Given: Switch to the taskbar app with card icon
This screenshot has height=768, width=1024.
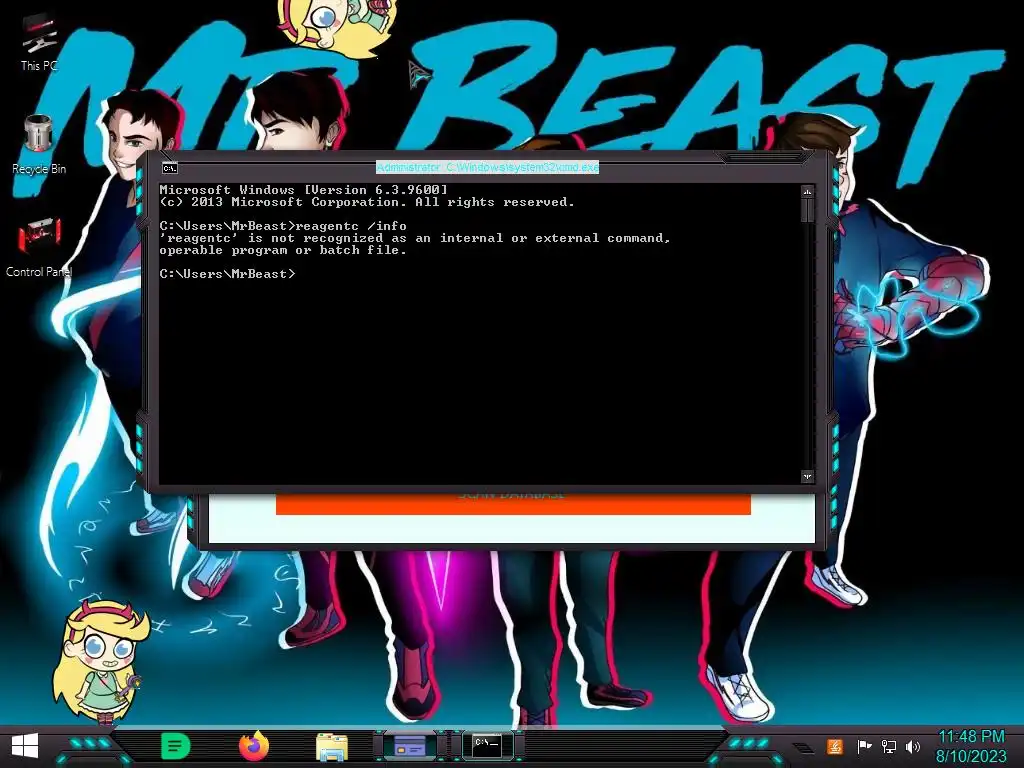Looking at the screenshot, I should pyautogui.click(x=410, y=746).
